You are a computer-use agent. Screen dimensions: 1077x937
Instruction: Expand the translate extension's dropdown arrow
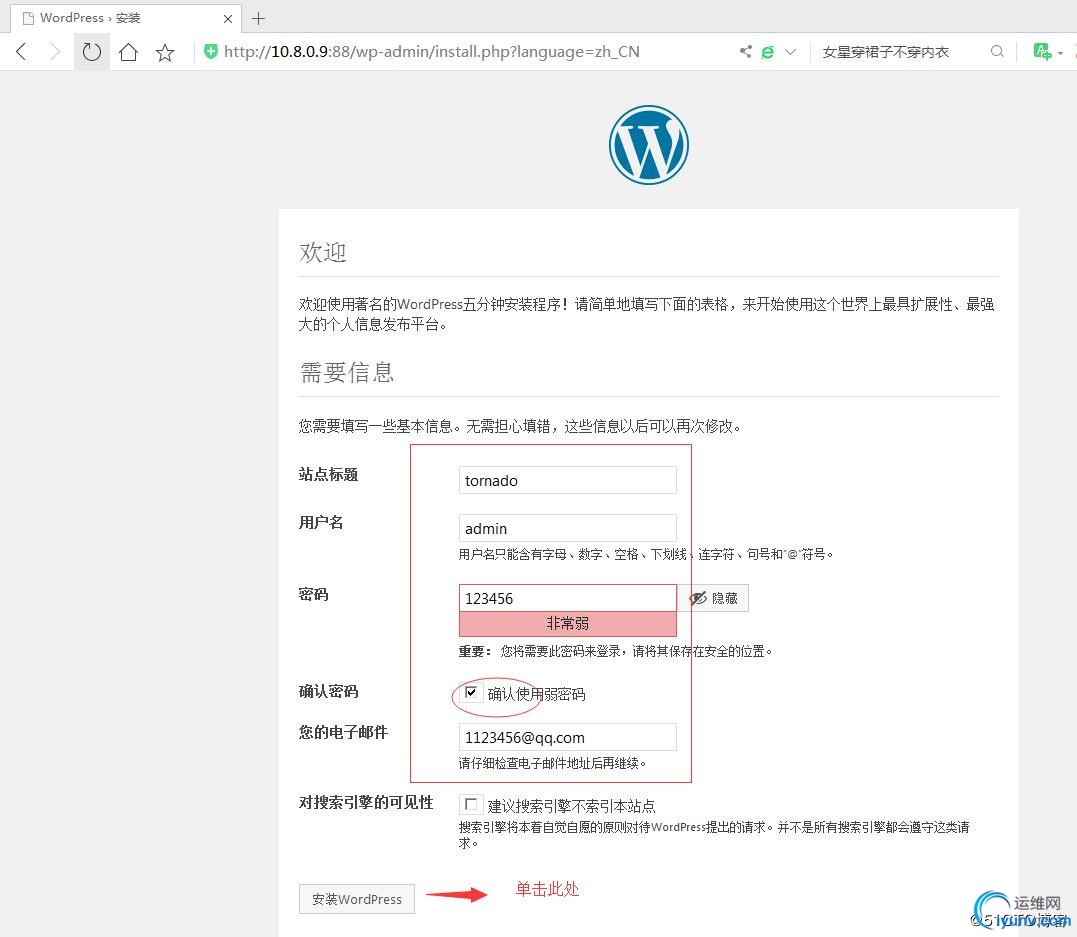1061,53
